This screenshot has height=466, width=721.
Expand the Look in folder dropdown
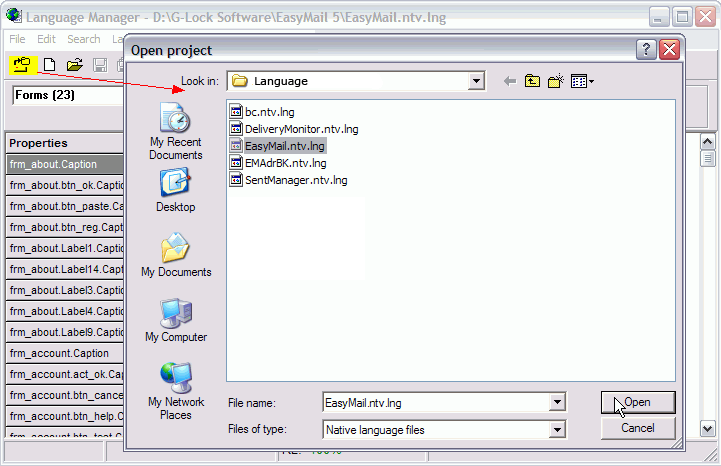point(476,81)
